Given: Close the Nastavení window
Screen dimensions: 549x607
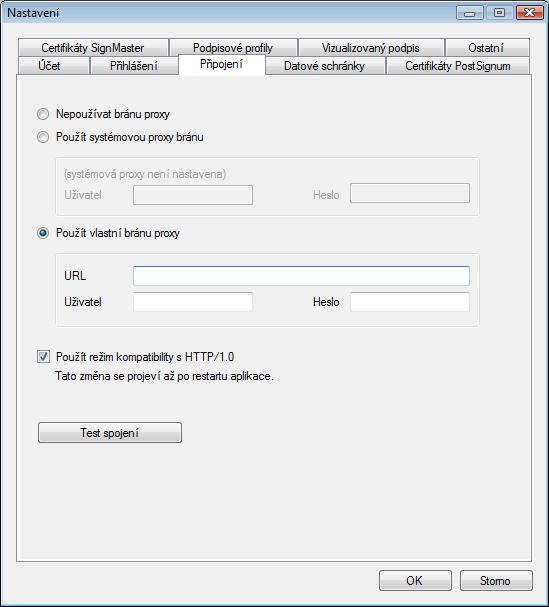Looking at the screenshot, I should (x=530, y=13).
